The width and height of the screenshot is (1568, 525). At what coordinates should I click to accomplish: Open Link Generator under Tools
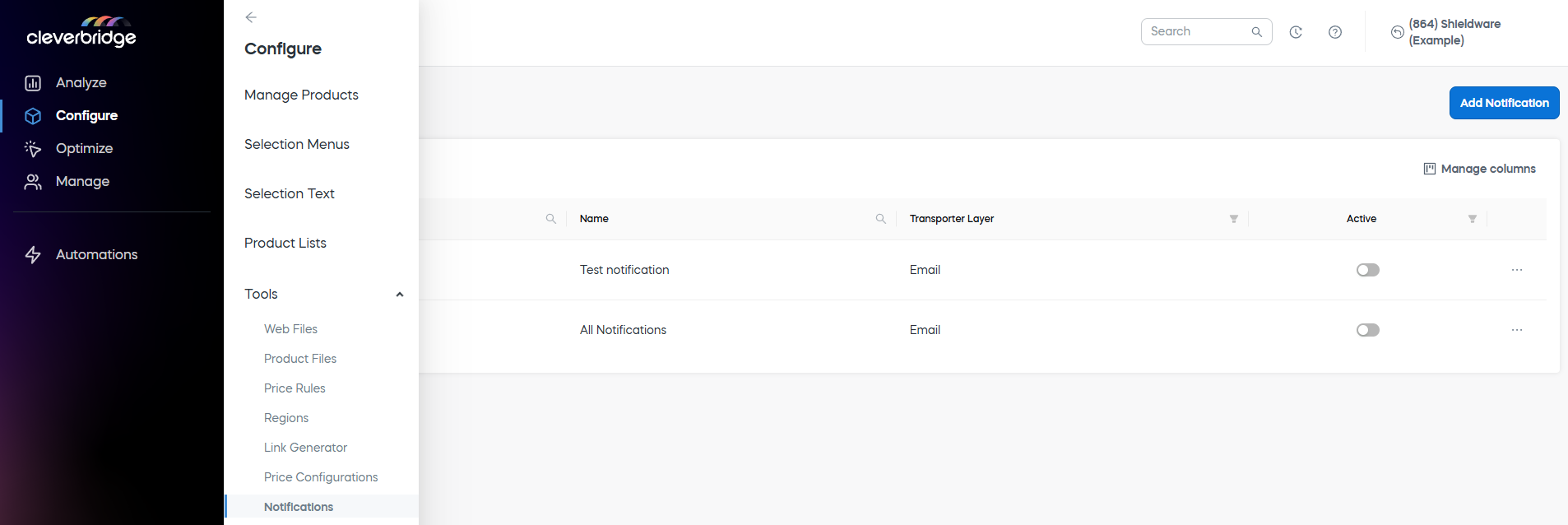click(x=305, y=448)
